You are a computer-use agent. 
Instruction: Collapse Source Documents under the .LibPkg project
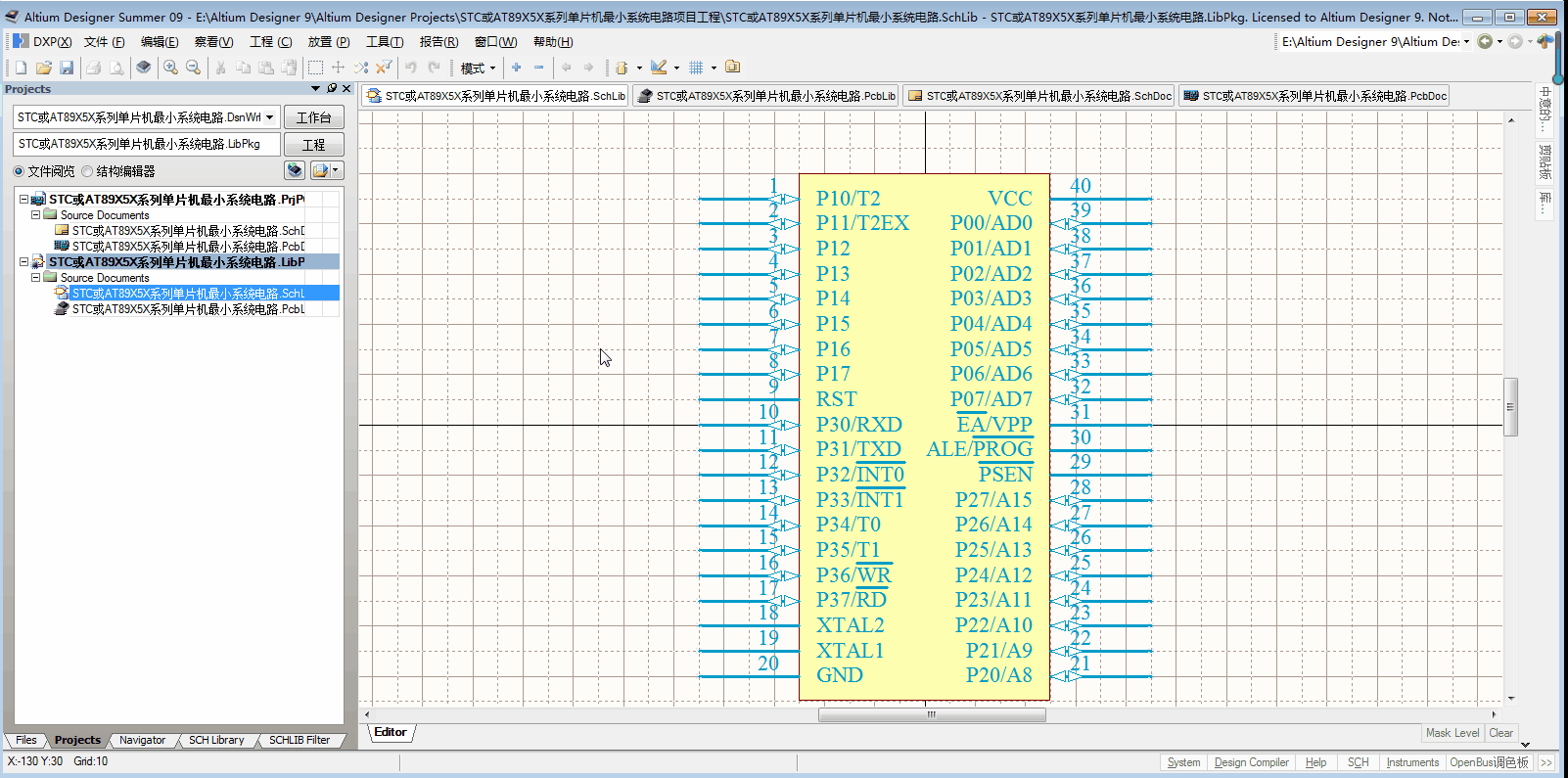coord(35,278)
